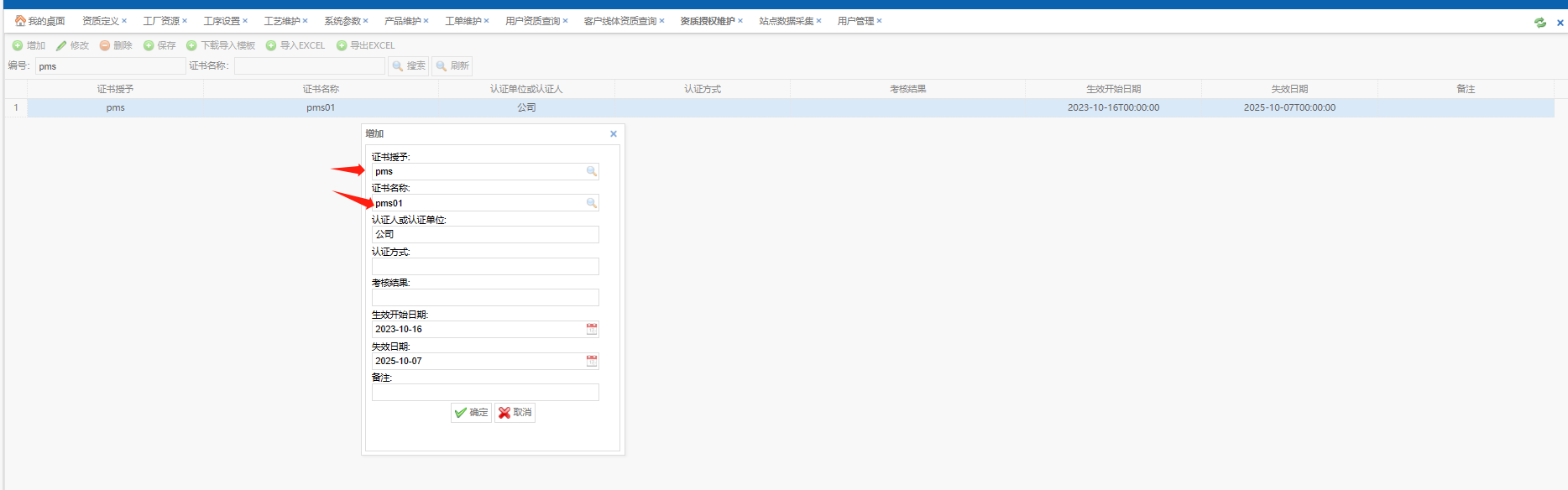
Task: Open lookup magnifier in 证书名称 dialog field
Action: [592, 203]
